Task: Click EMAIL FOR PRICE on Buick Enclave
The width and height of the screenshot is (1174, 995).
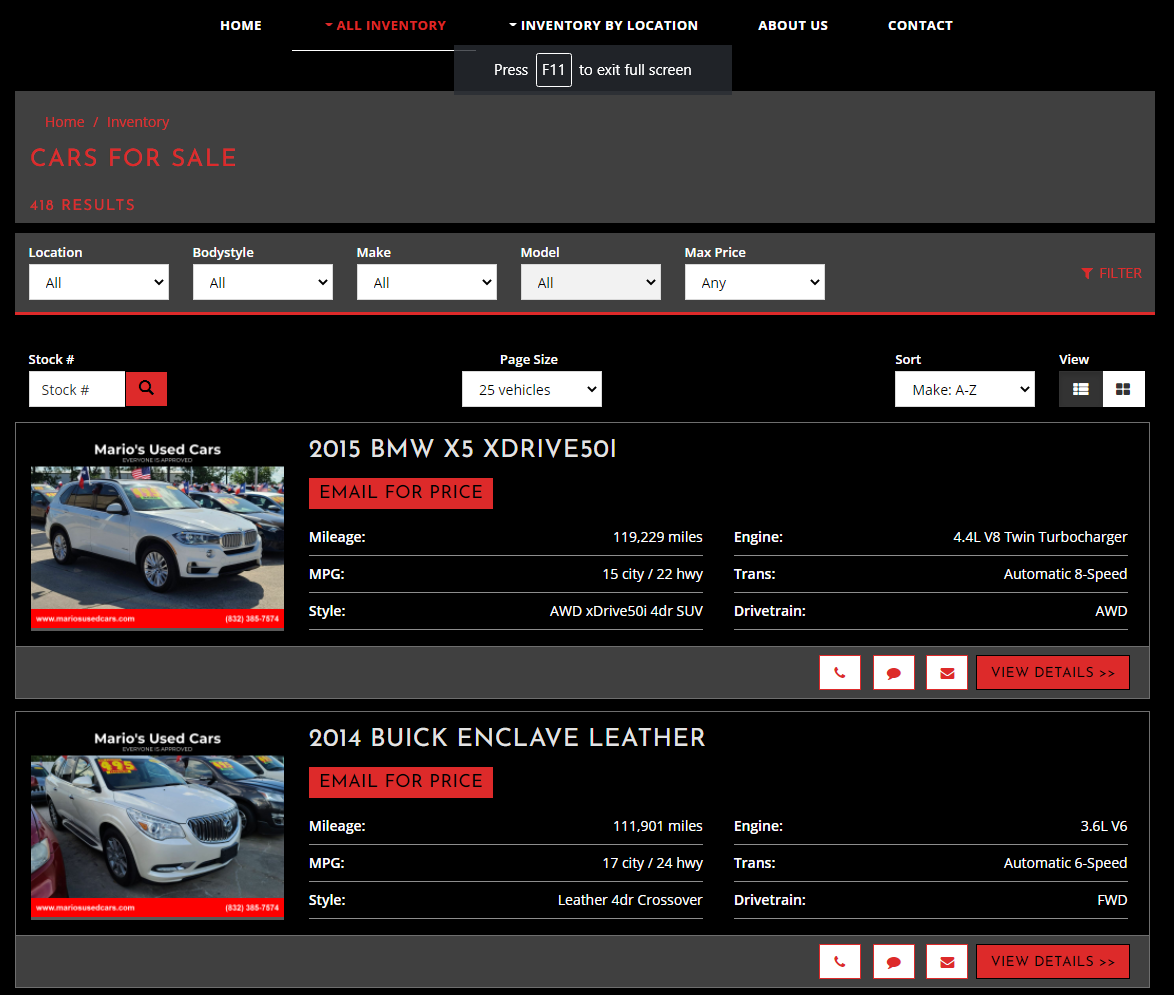Action: coord(401,782)
